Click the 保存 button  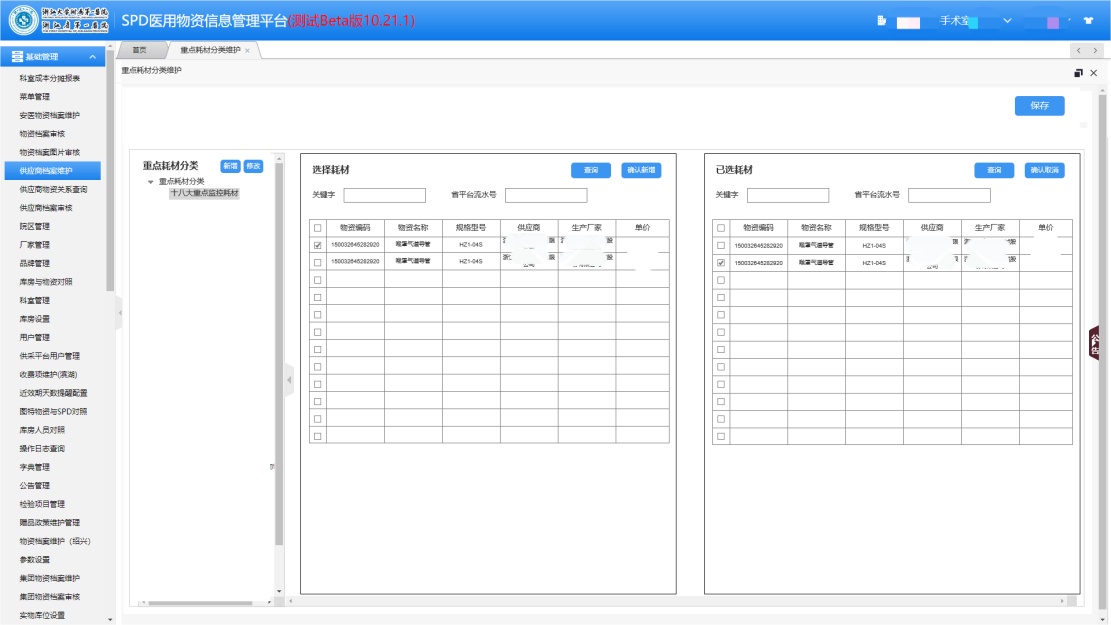point(1039,106)
